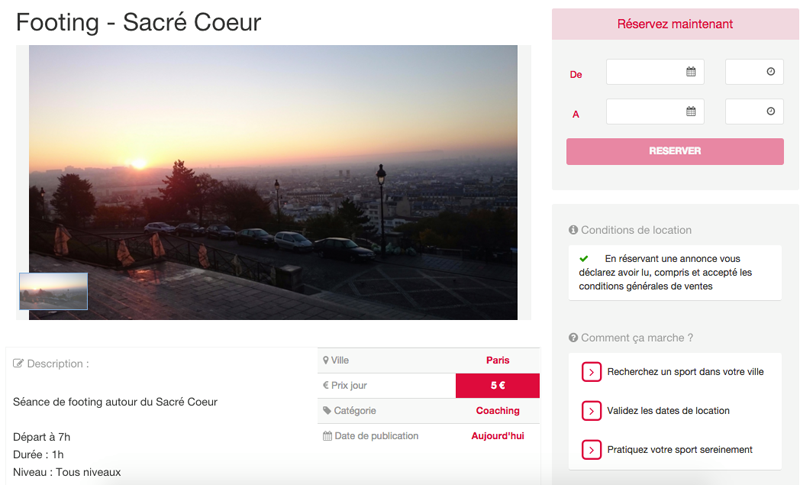Image resolution: width=800 pixels, height=485 pixels.
Task: Open the Coaching category link
Action: [x=497, y=411]
